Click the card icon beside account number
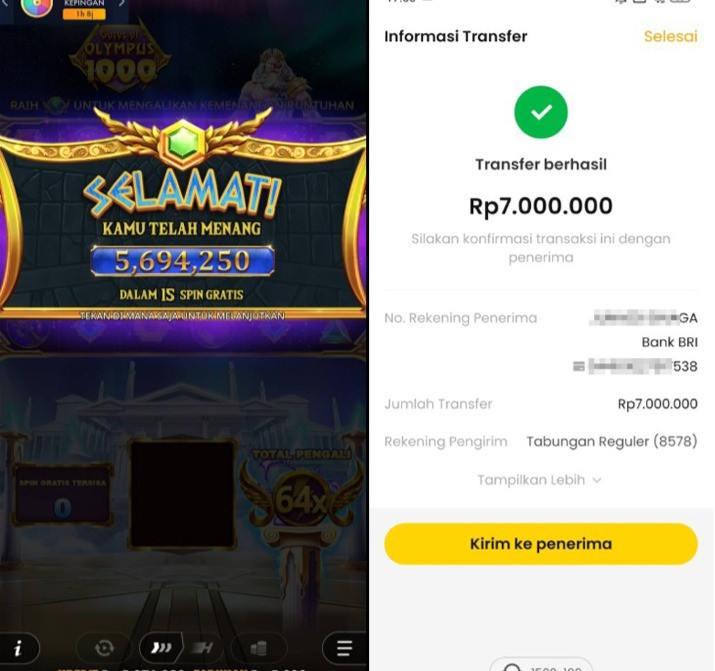Viewport: 715px width, 671px height. (579, 366)
